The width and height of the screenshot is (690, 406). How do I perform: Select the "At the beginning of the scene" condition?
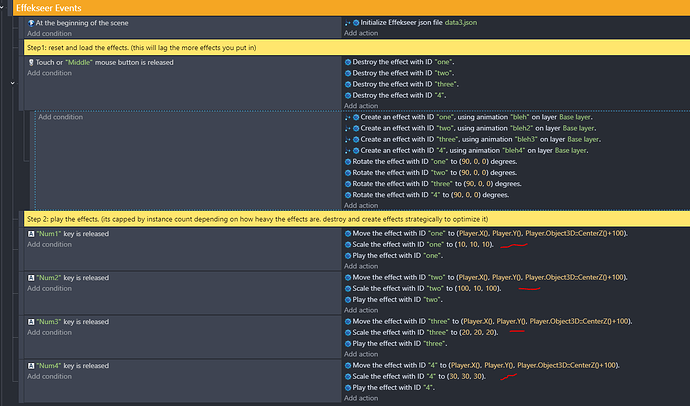tap(78, 23)
